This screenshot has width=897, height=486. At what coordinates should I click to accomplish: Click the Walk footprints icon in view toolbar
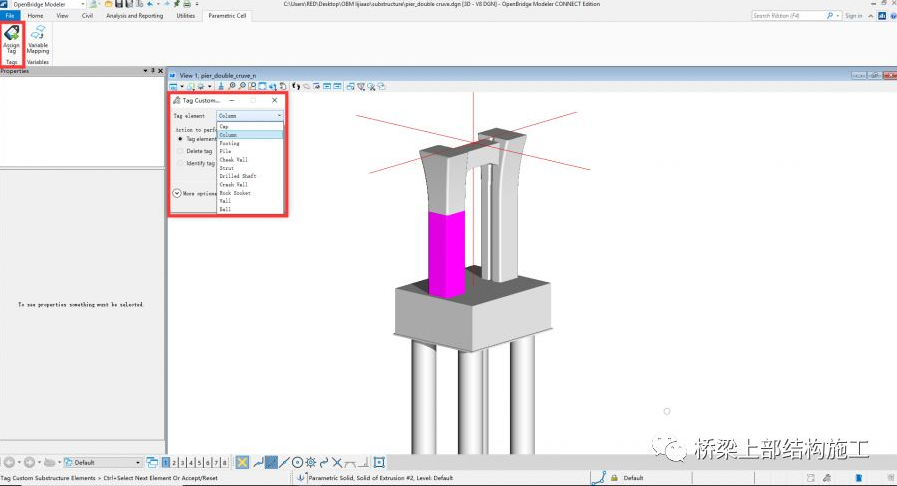point(296,86)
